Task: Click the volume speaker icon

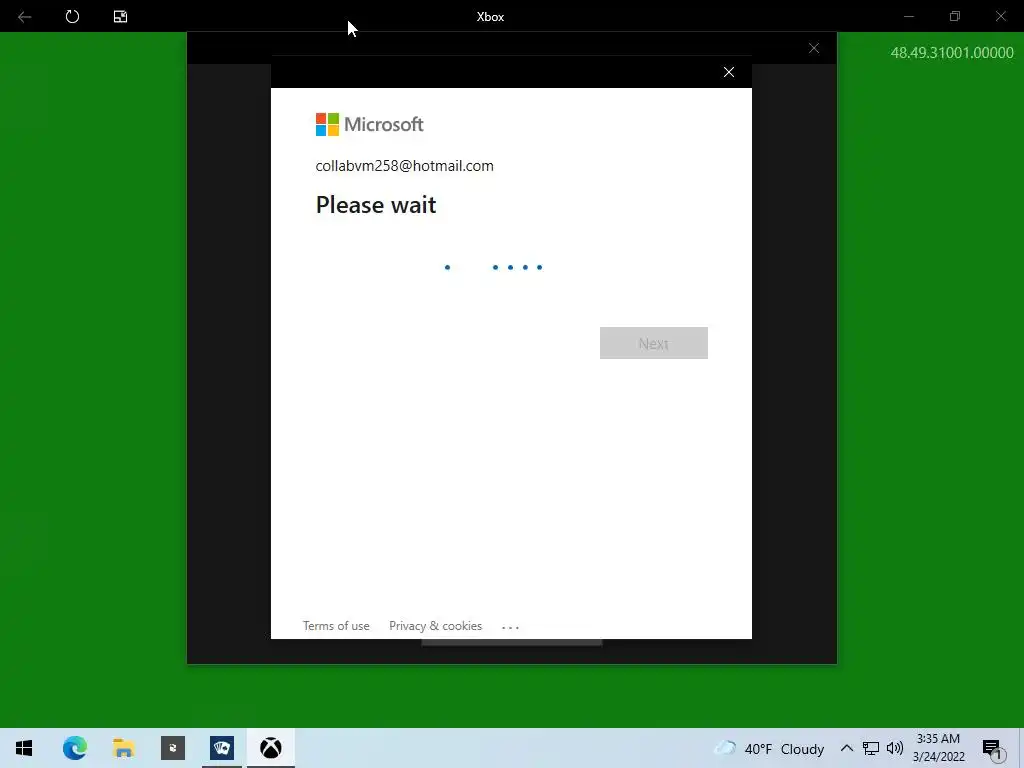Action: click(895, 748)
